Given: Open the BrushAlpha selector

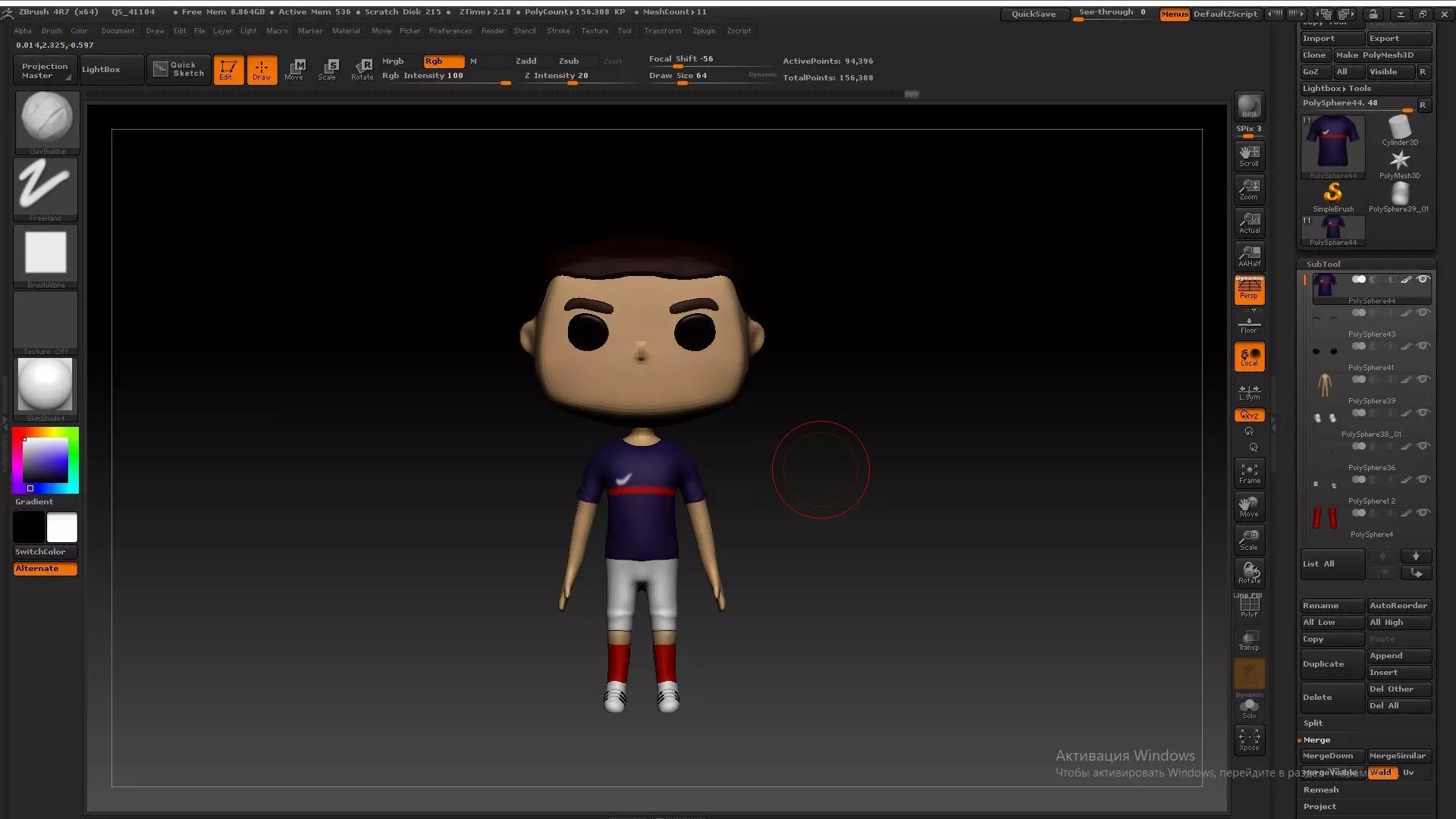Looking at the screenshot, I should (x=46, y=256).
